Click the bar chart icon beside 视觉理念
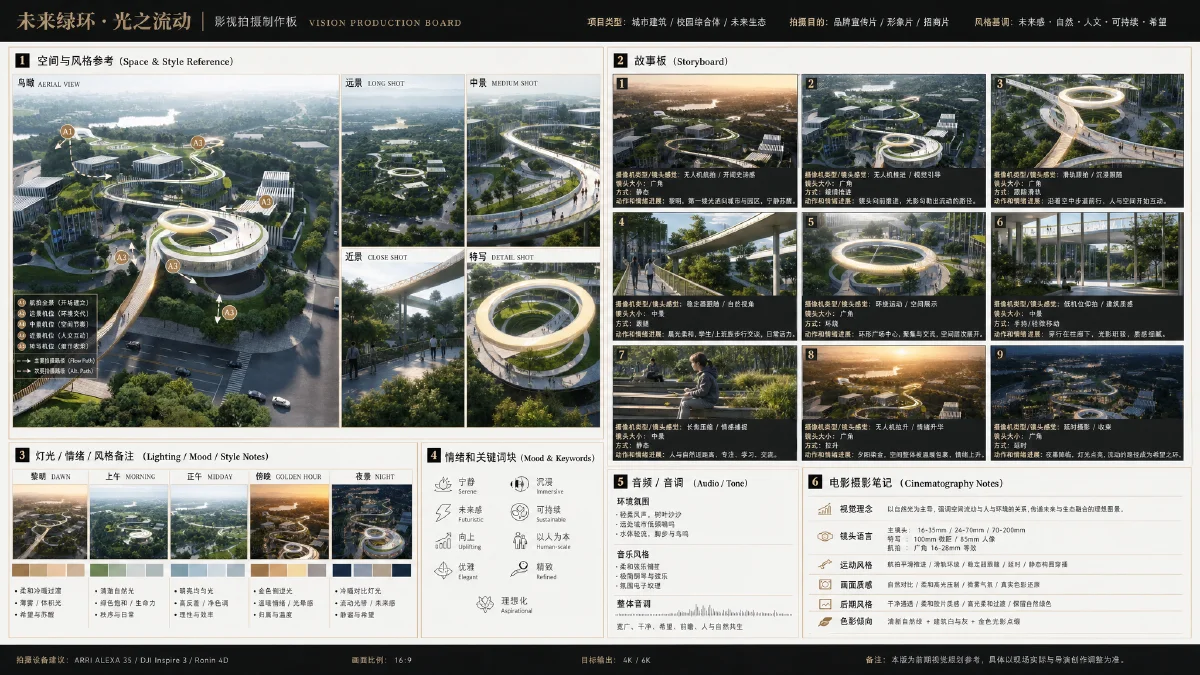Viewport: 1200px width, 675px height. 825,509
